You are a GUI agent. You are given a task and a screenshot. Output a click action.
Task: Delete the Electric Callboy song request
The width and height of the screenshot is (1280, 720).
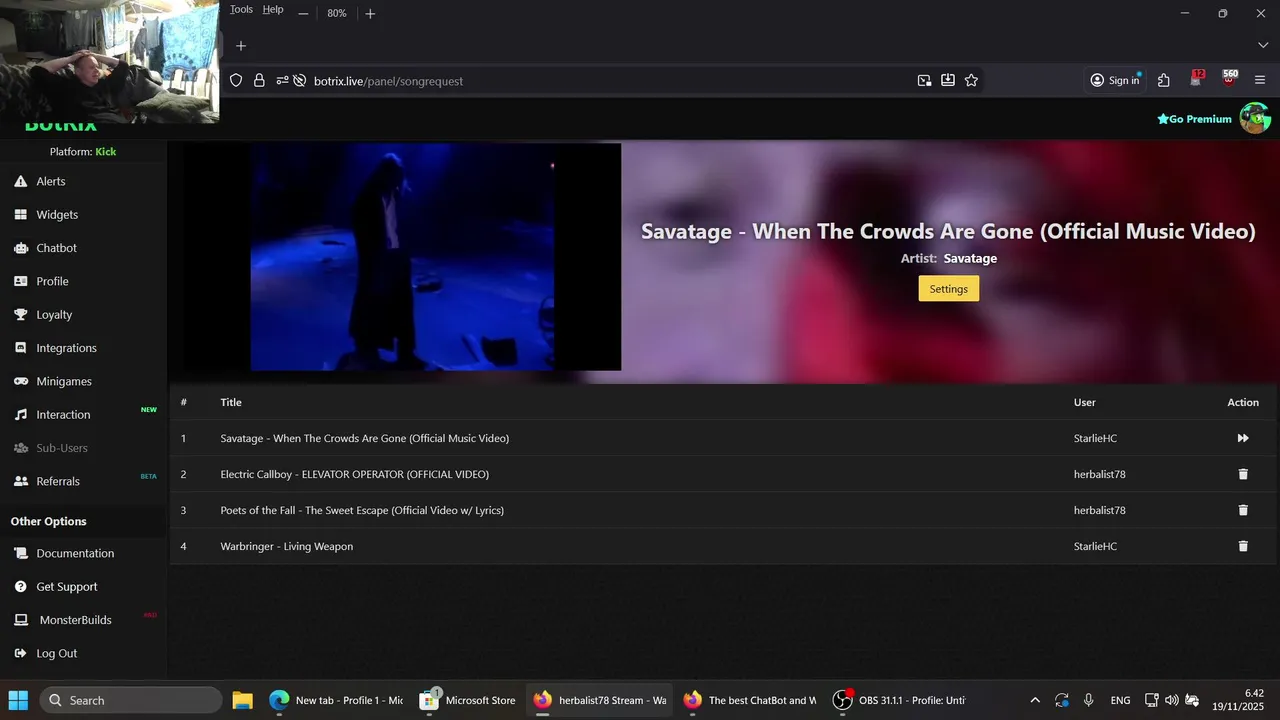(1243, 474)
